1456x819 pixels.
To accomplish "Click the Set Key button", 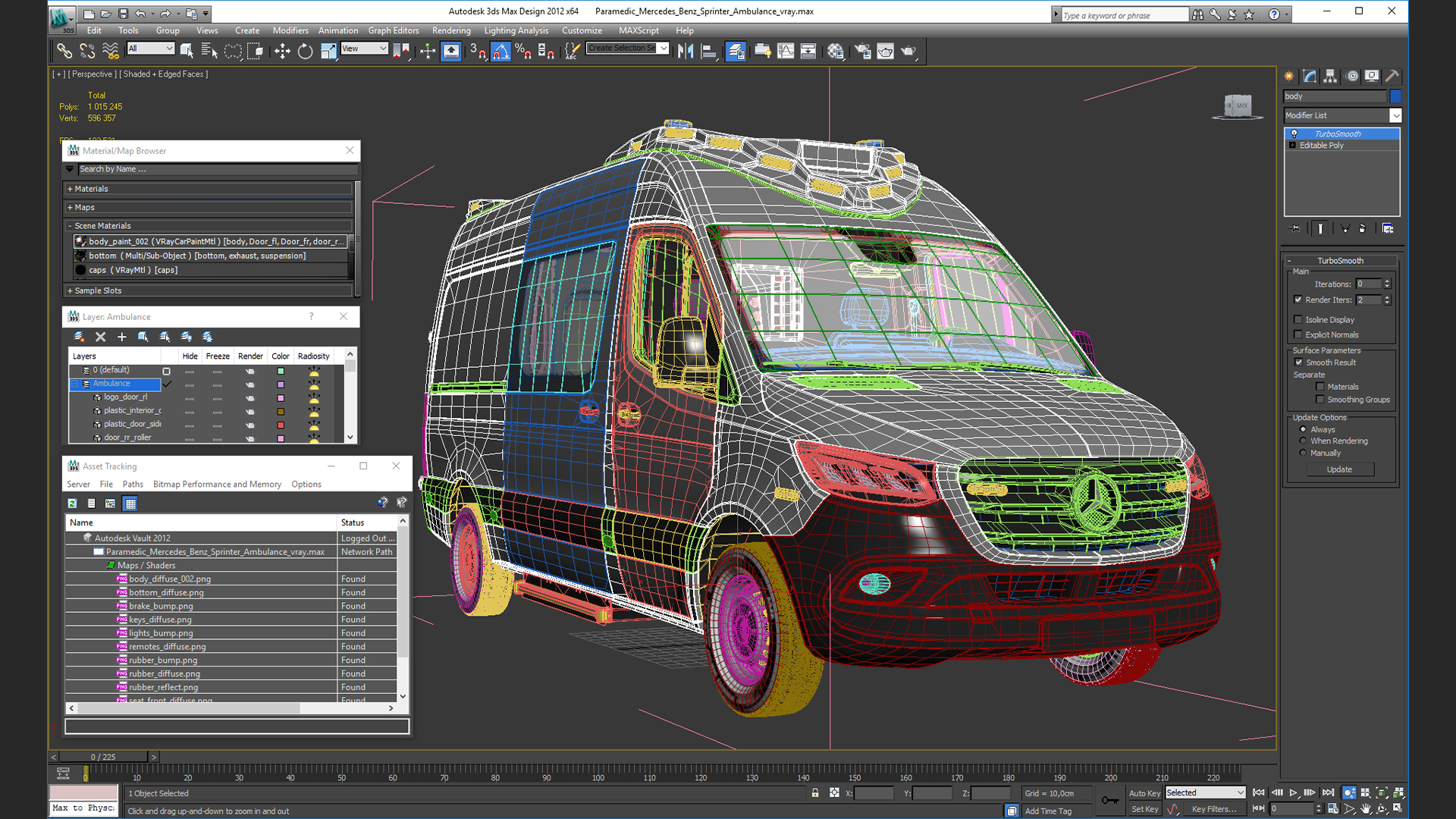I will click(1144, 809).
